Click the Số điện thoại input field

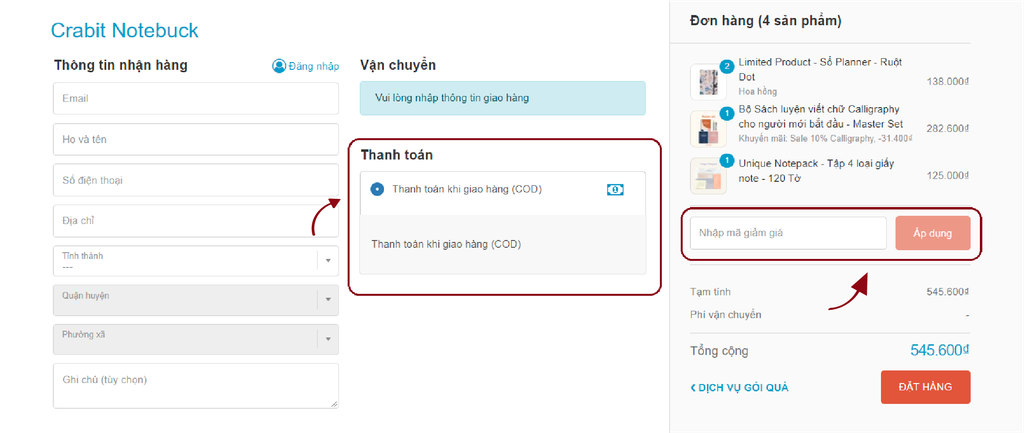tap(196, 180)
